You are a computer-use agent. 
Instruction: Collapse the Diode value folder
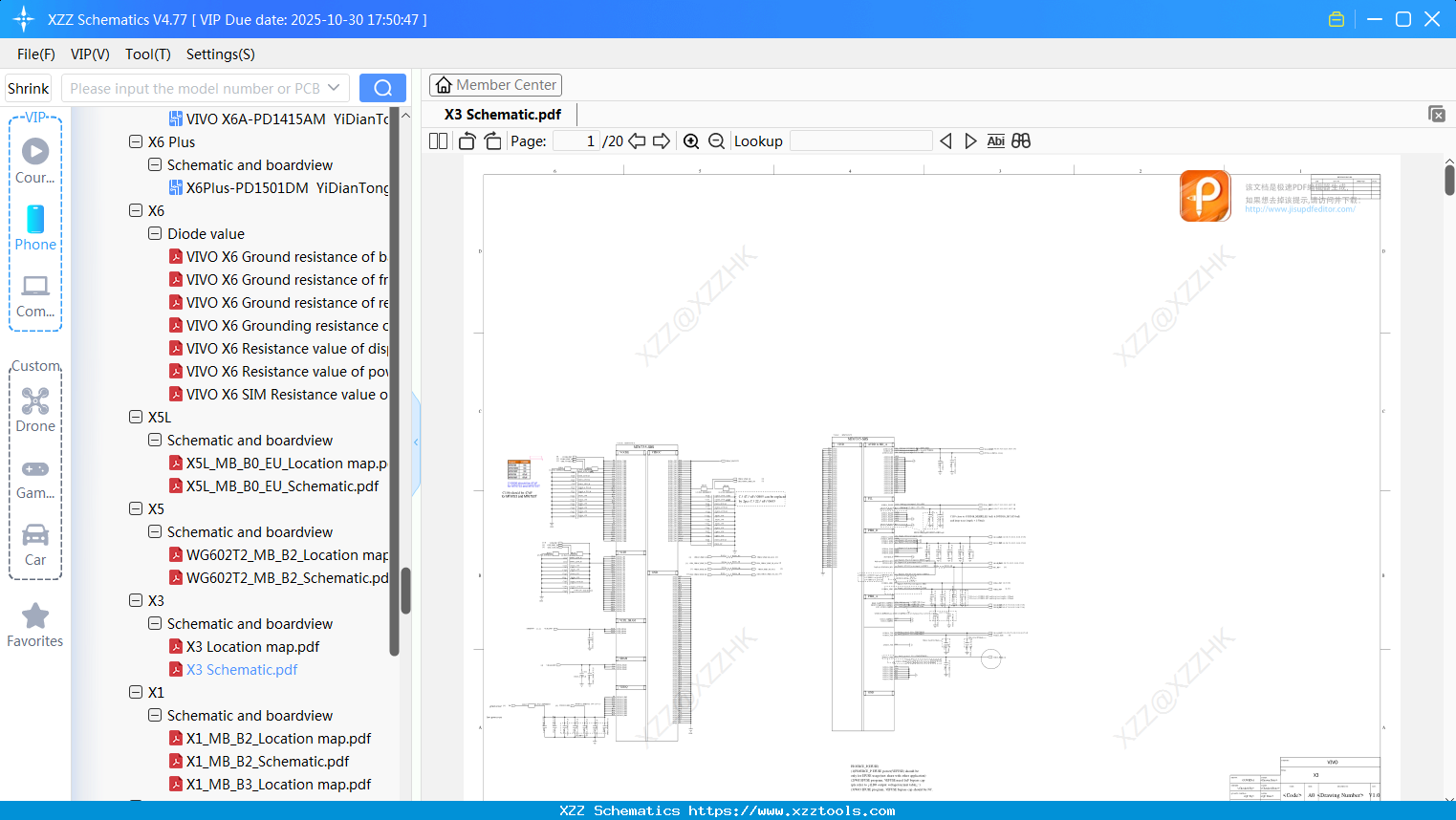pyautogui.click(x=155, y=233)
